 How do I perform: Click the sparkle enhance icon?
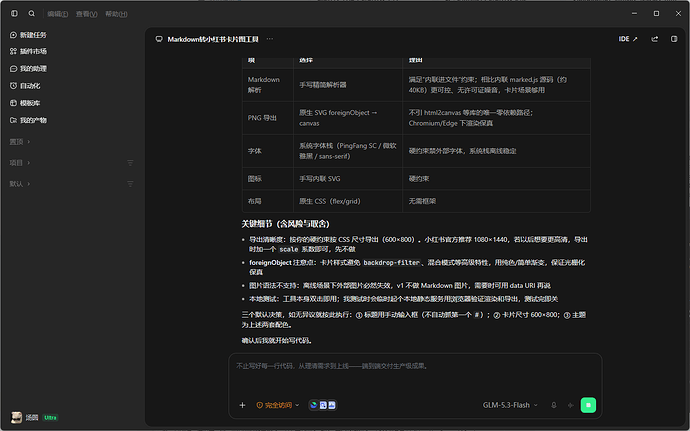(571, 405)
